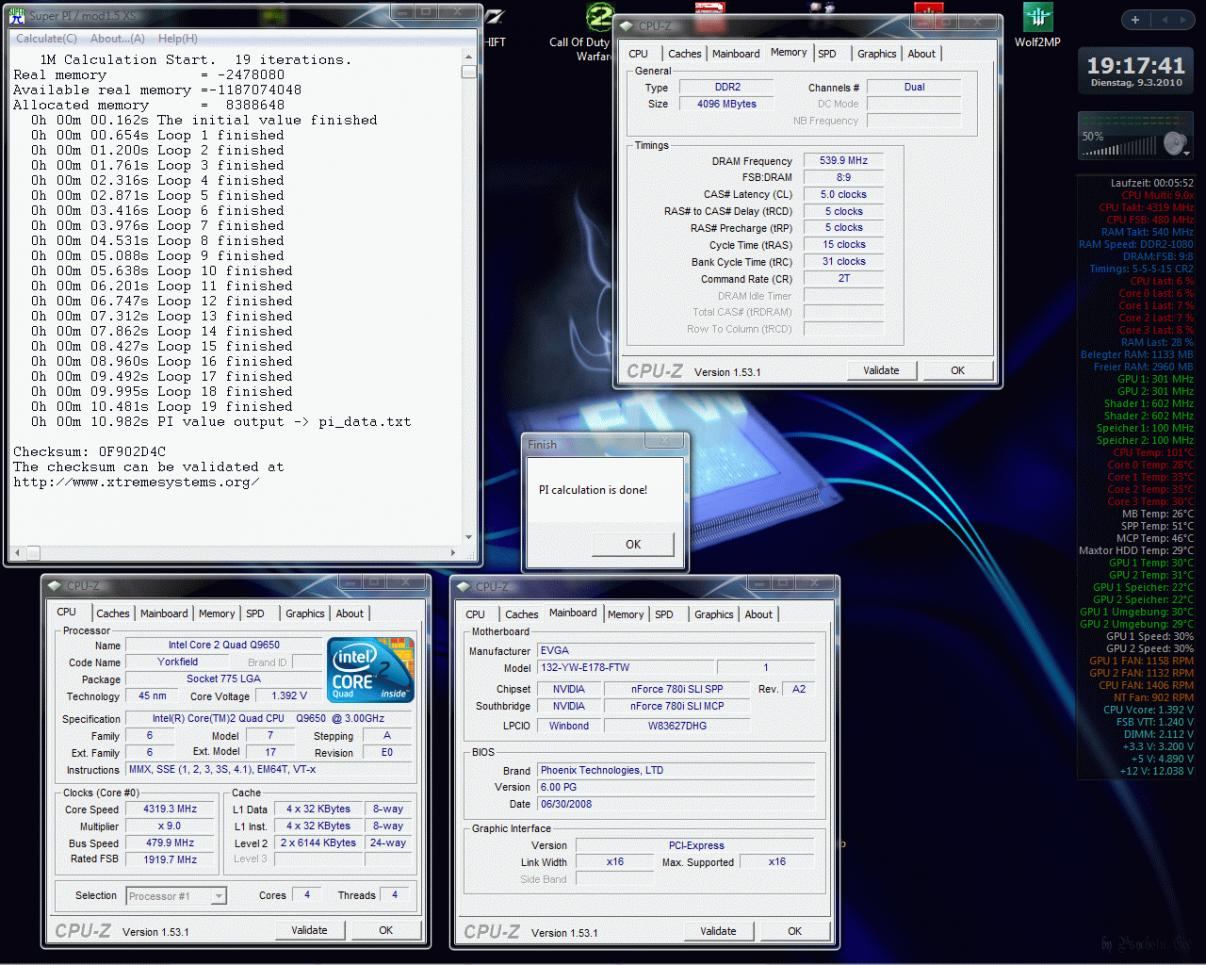Click the Shift racing game desktop icon
Image resolution: width=1206 pixels, height=965 pixels.
(495, 18)
